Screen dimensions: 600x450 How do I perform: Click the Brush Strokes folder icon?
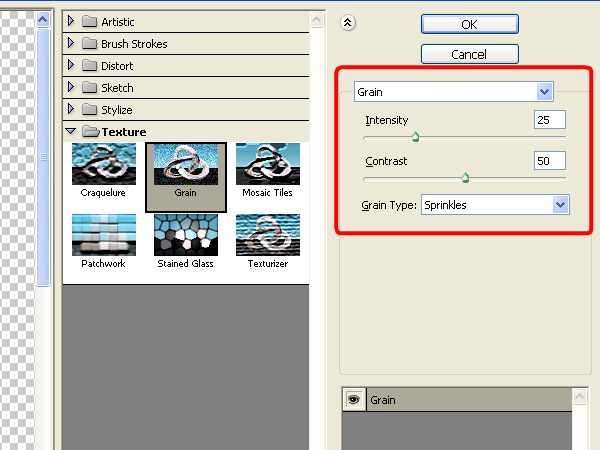90,43
